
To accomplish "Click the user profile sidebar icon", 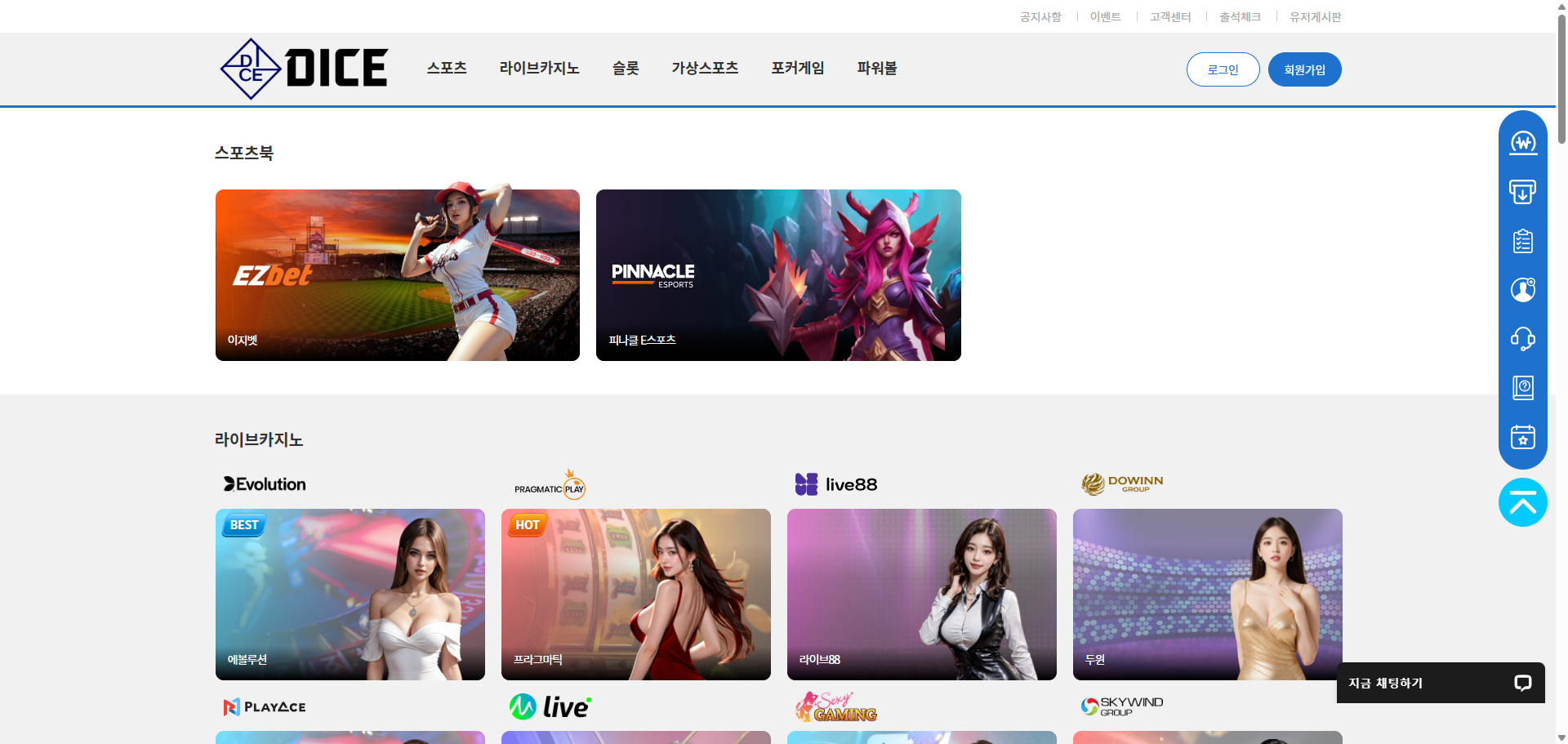I will 1523,290.
